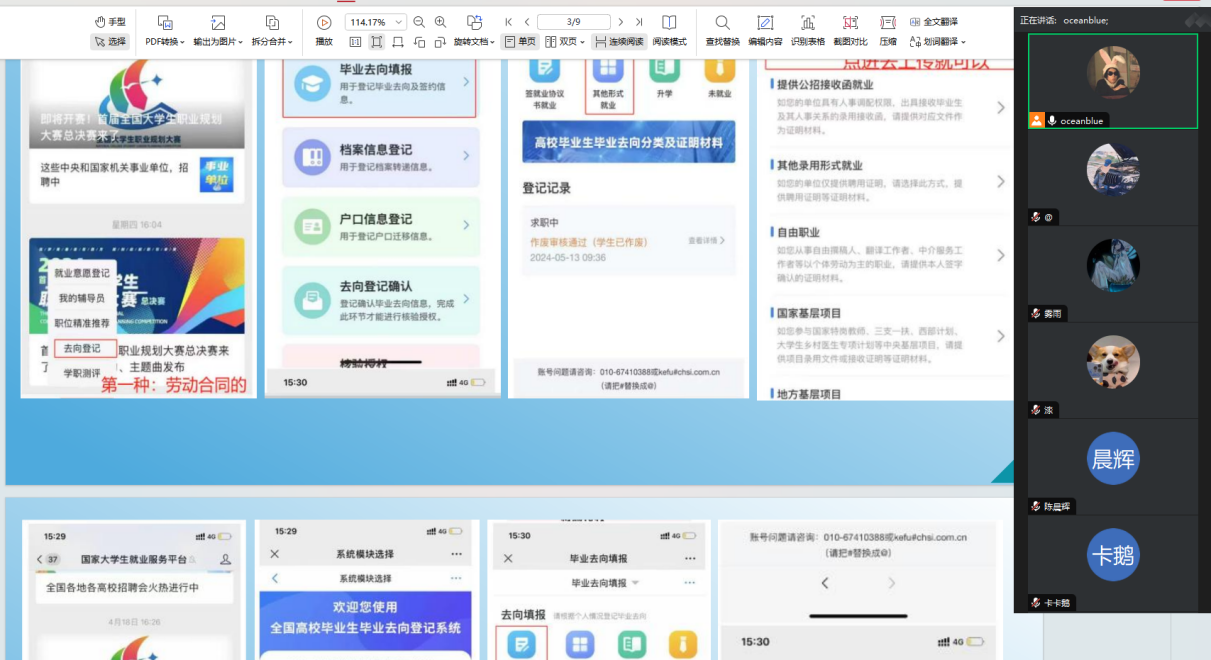The width and height of the screenshot is (1211, 660).
Task: Click the PDF转换 convert icon
Action: point(165,22)
